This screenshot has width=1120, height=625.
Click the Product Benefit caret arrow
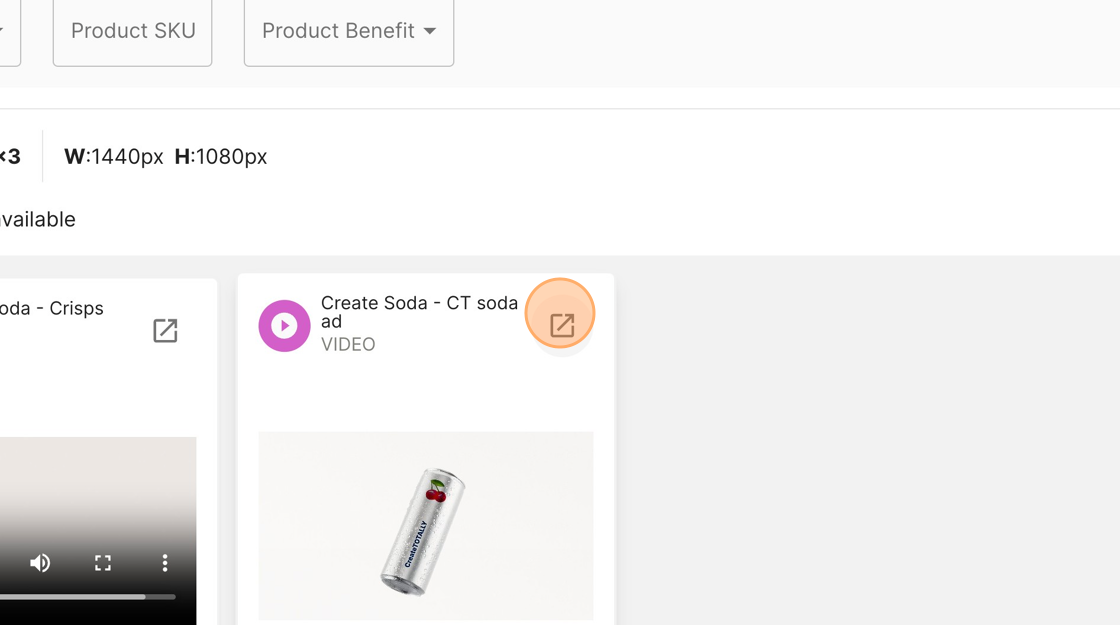coord(430,31)
